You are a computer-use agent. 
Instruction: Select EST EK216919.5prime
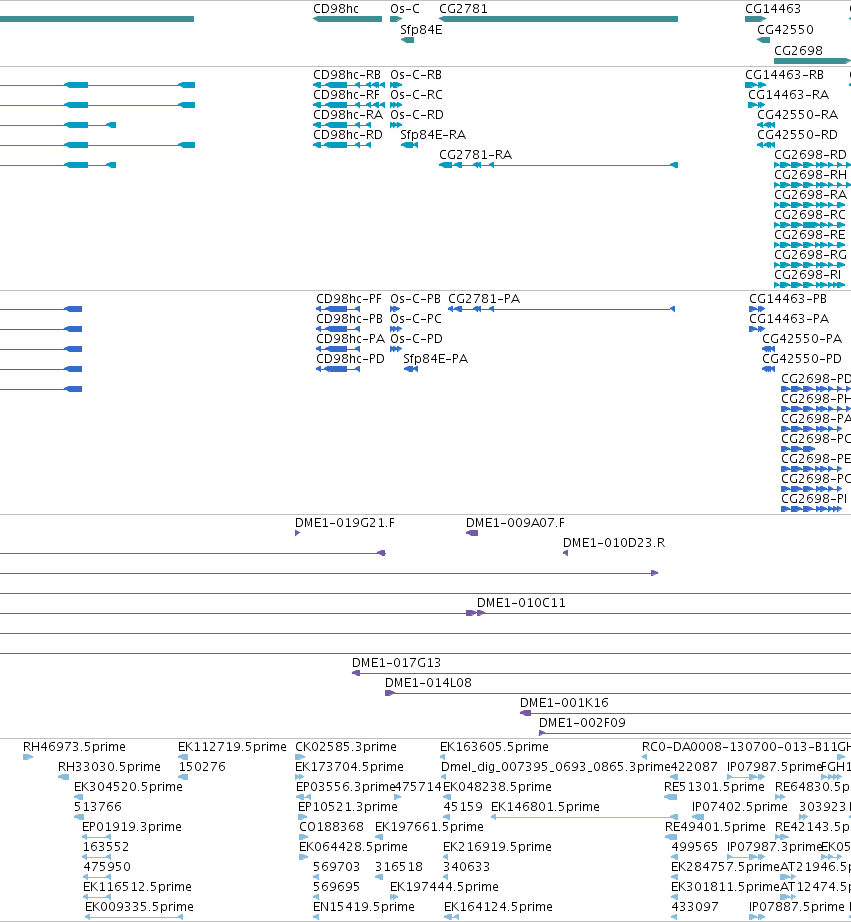446,857
